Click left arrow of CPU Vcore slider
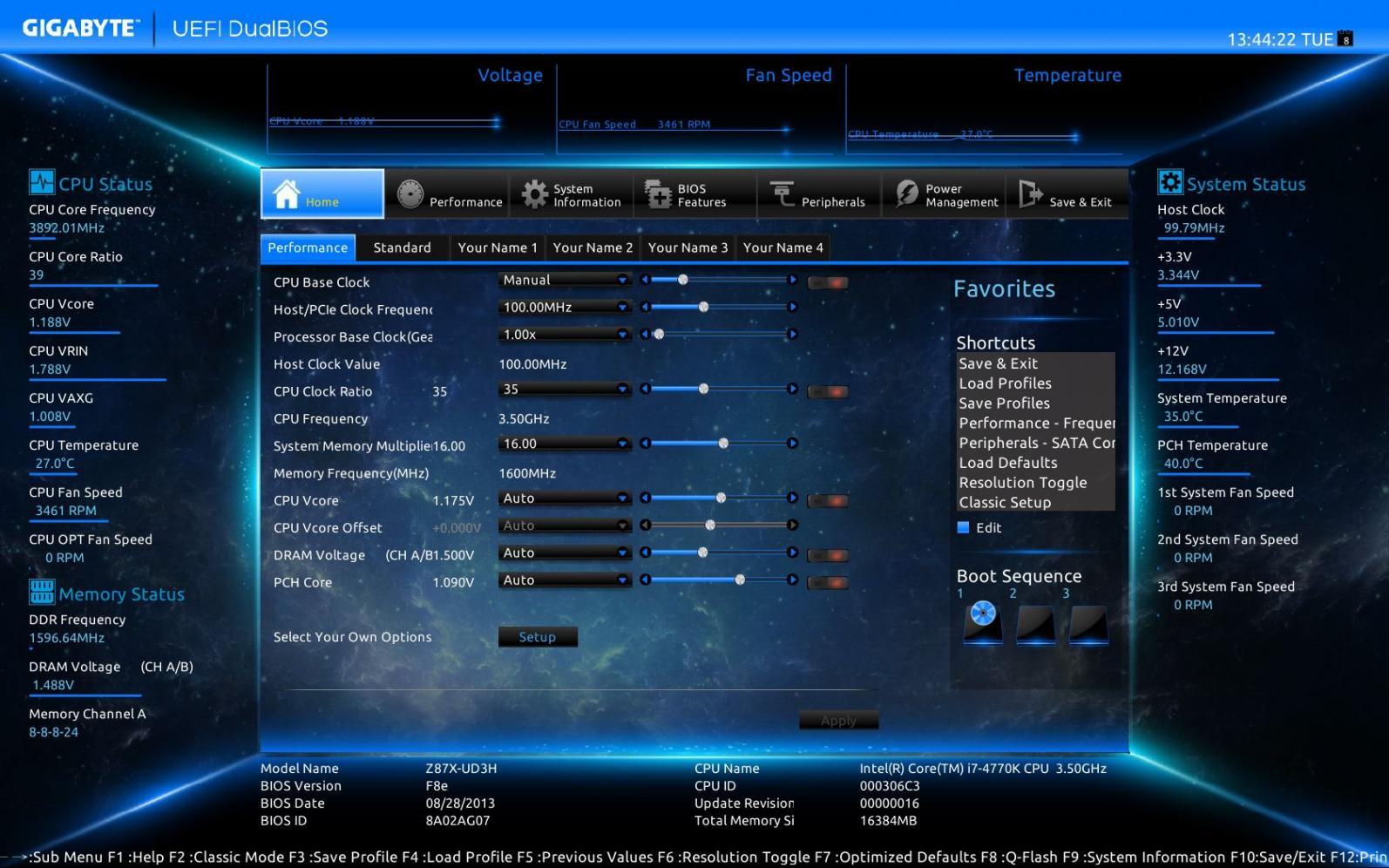The image size is (1389, 868). pyautogui.click(x=645, y=498)
